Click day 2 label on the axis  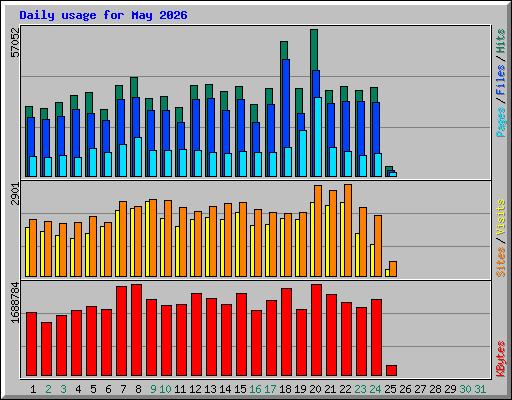point(48,389)
